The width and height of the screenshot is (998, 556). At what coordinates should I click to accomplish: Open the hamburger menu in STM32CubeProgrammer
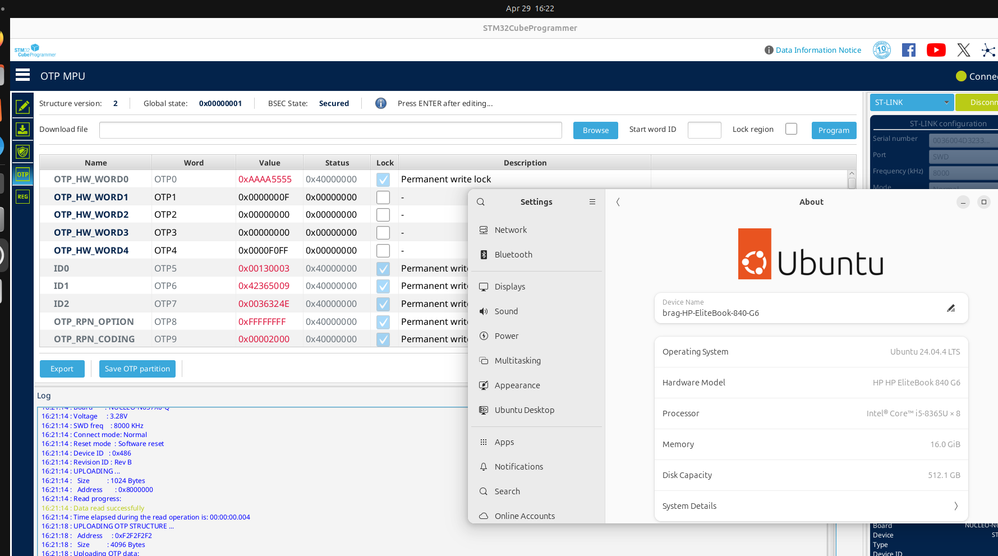point(23,75)
